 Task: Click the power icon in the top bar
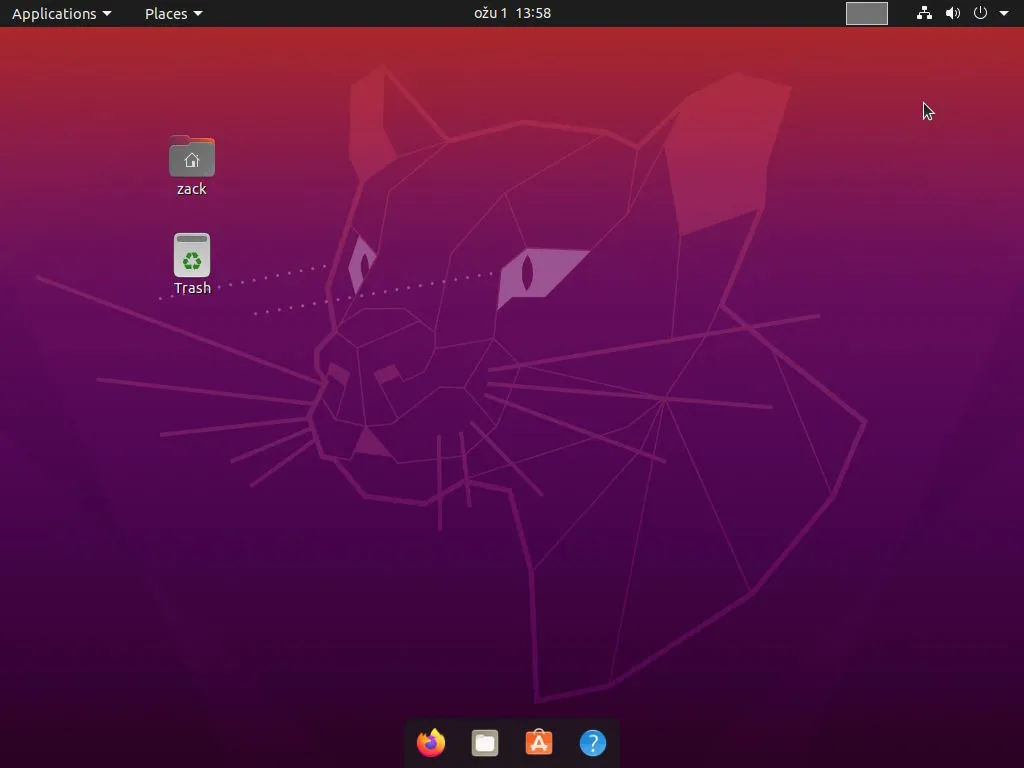[980, 13]
